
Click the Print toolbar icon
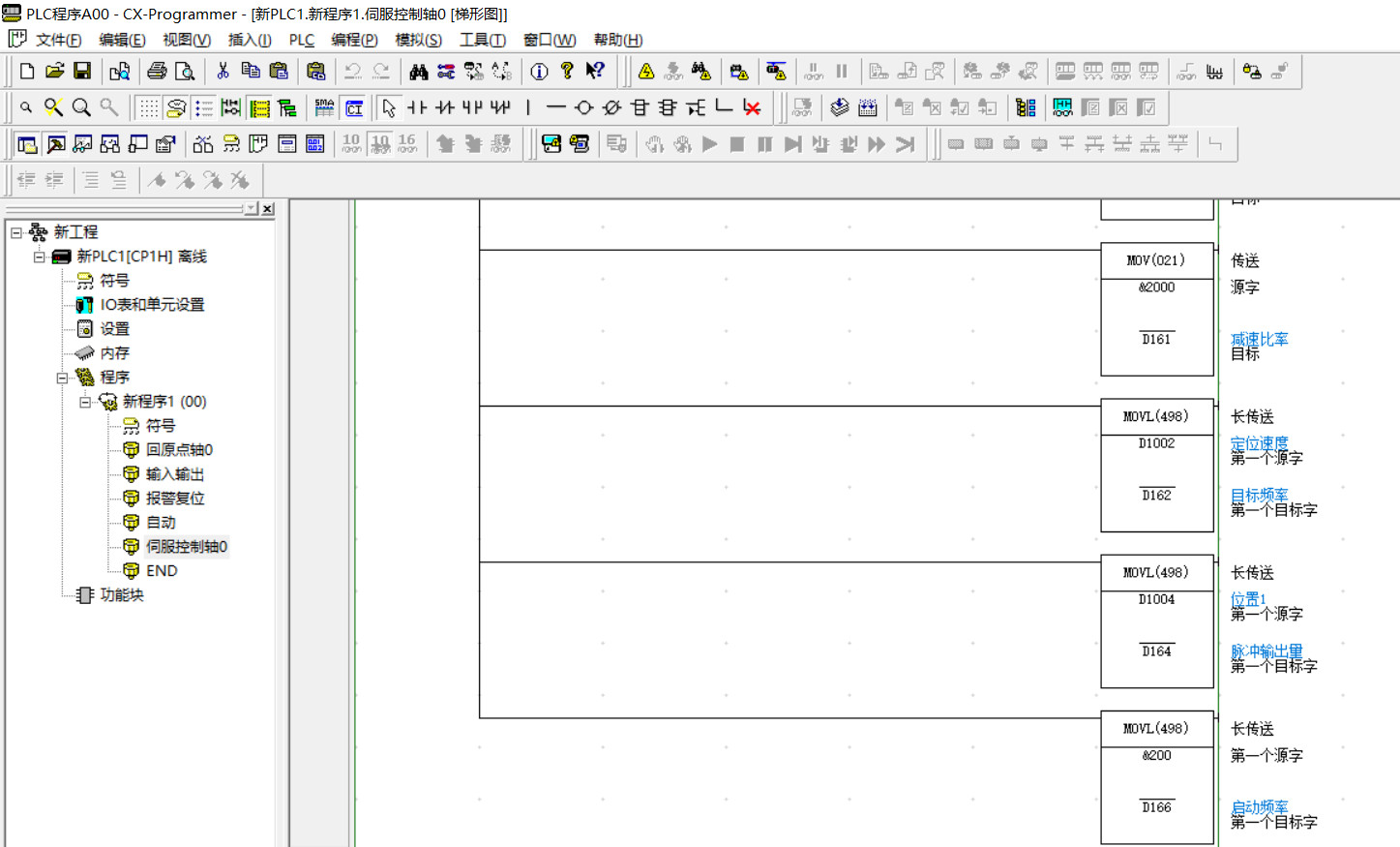point(157,71)
